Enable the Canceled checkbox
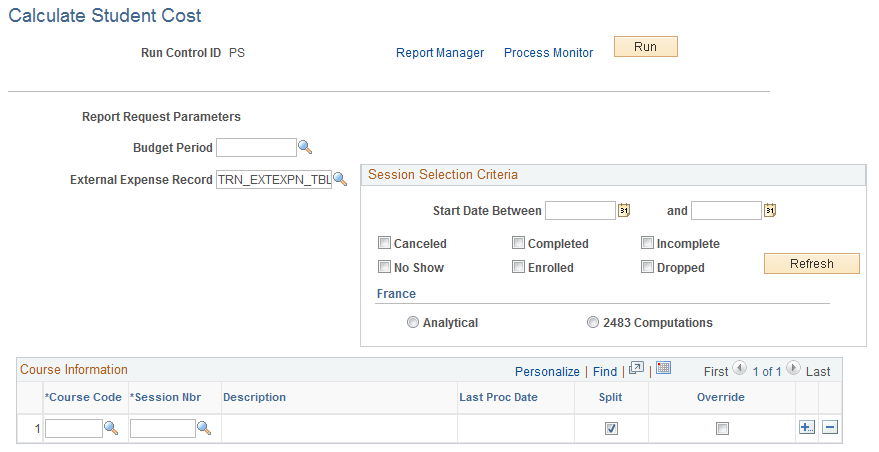 (x=384, y=243)
